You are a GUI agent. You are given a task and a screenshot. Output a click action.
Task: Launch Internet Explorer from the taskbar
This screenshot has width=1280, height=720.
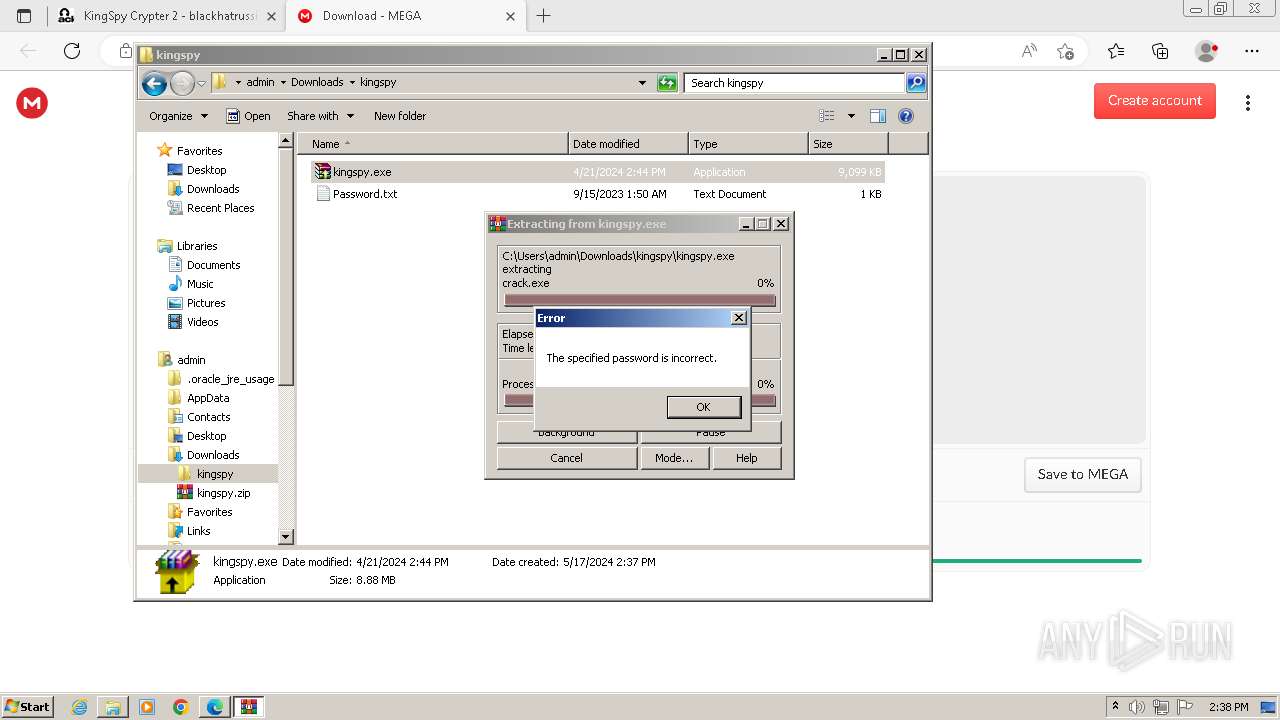click(80, 707)
